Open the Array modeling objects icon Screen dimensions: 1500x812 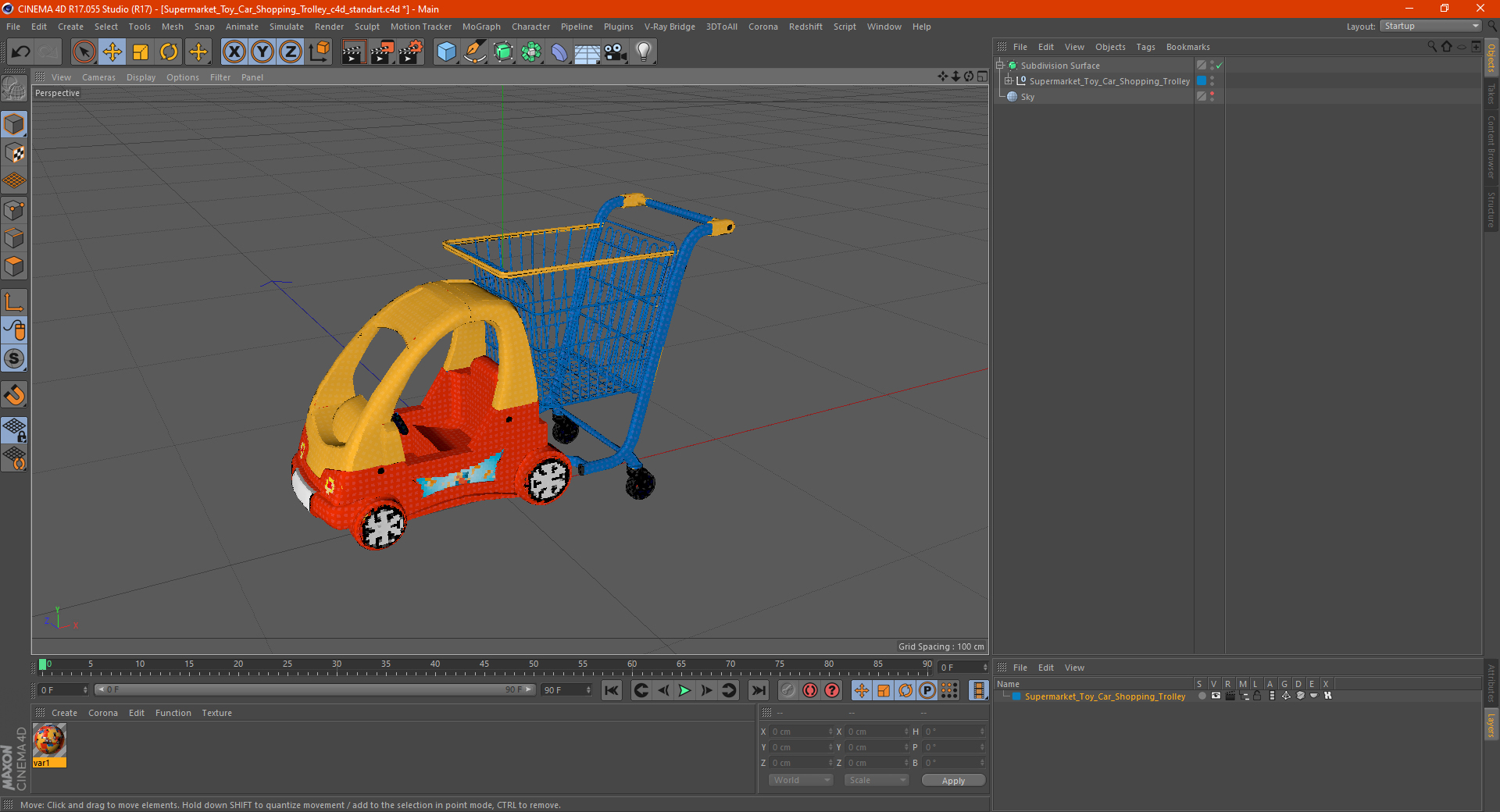click(x=531, y=52)
